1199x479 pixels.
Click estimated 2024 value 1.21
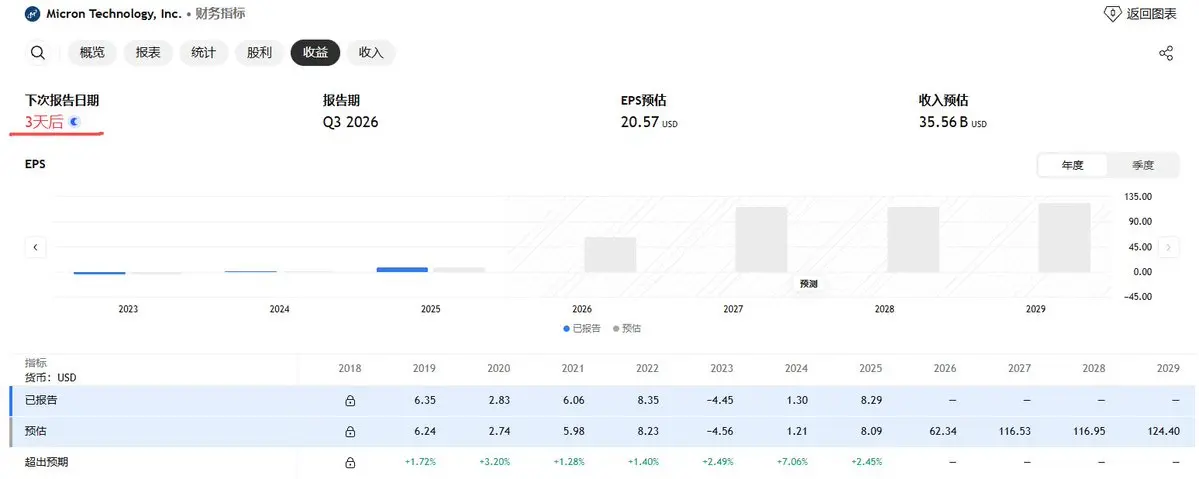(x=796, y=432)
